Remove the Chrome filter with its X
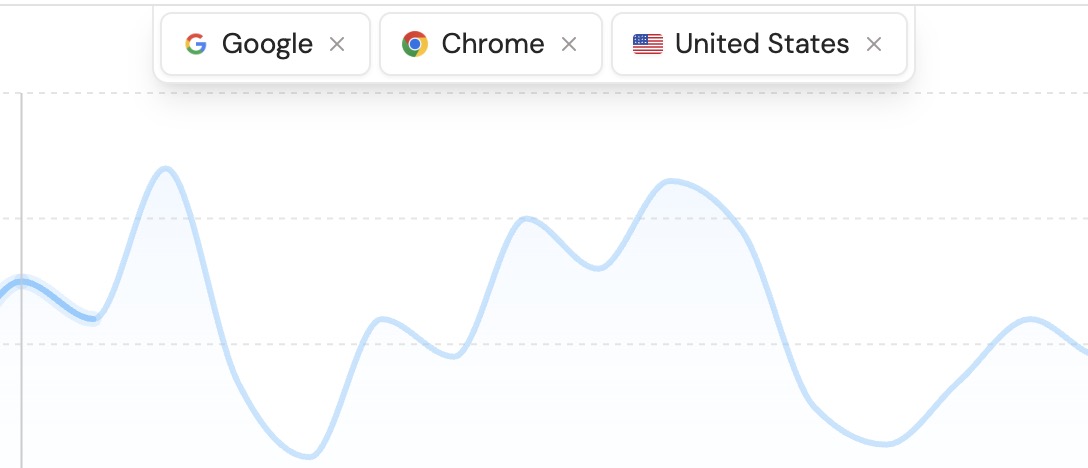 click(x=569, y=44)
